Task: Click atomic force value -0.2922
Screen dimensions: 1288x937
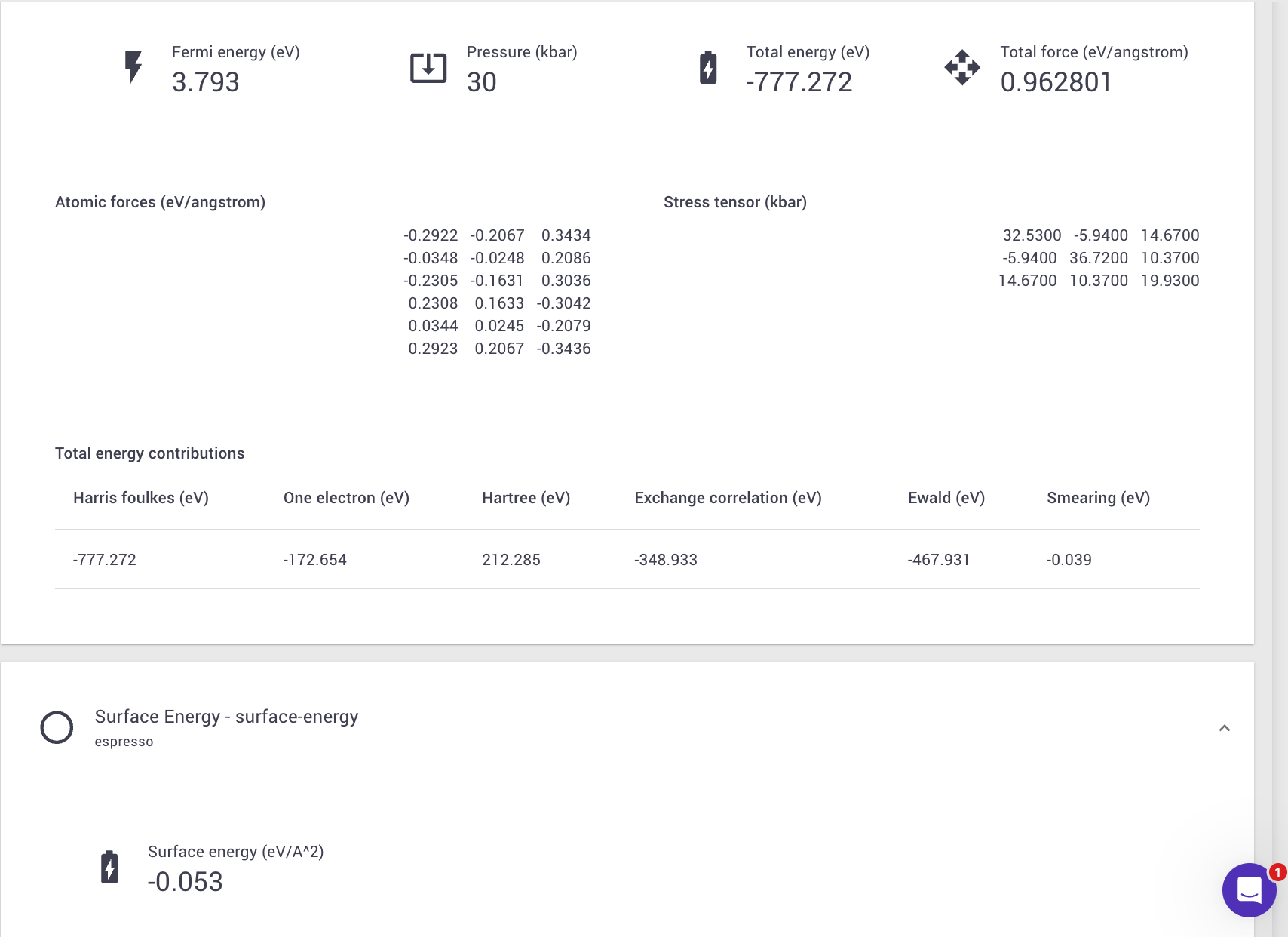Action: [x=431, y=235]
